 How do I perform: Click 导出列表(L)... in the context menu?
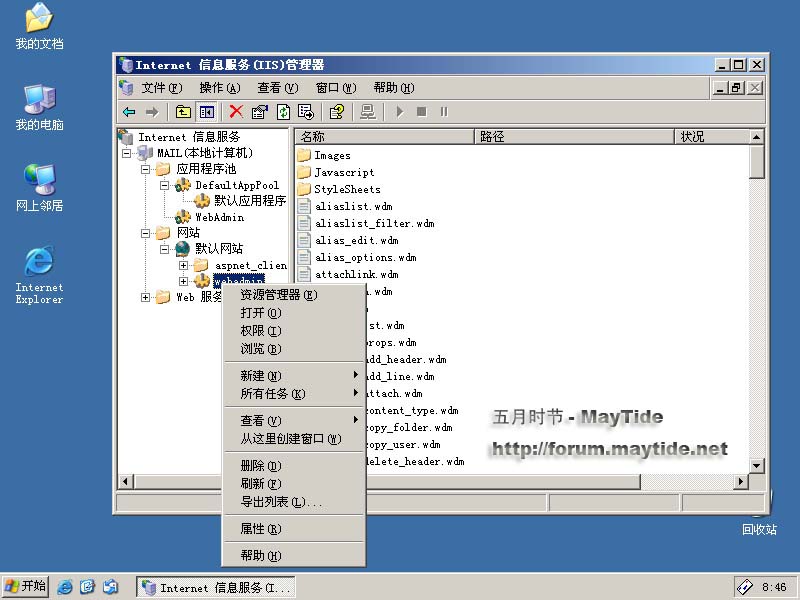[280, 502]
